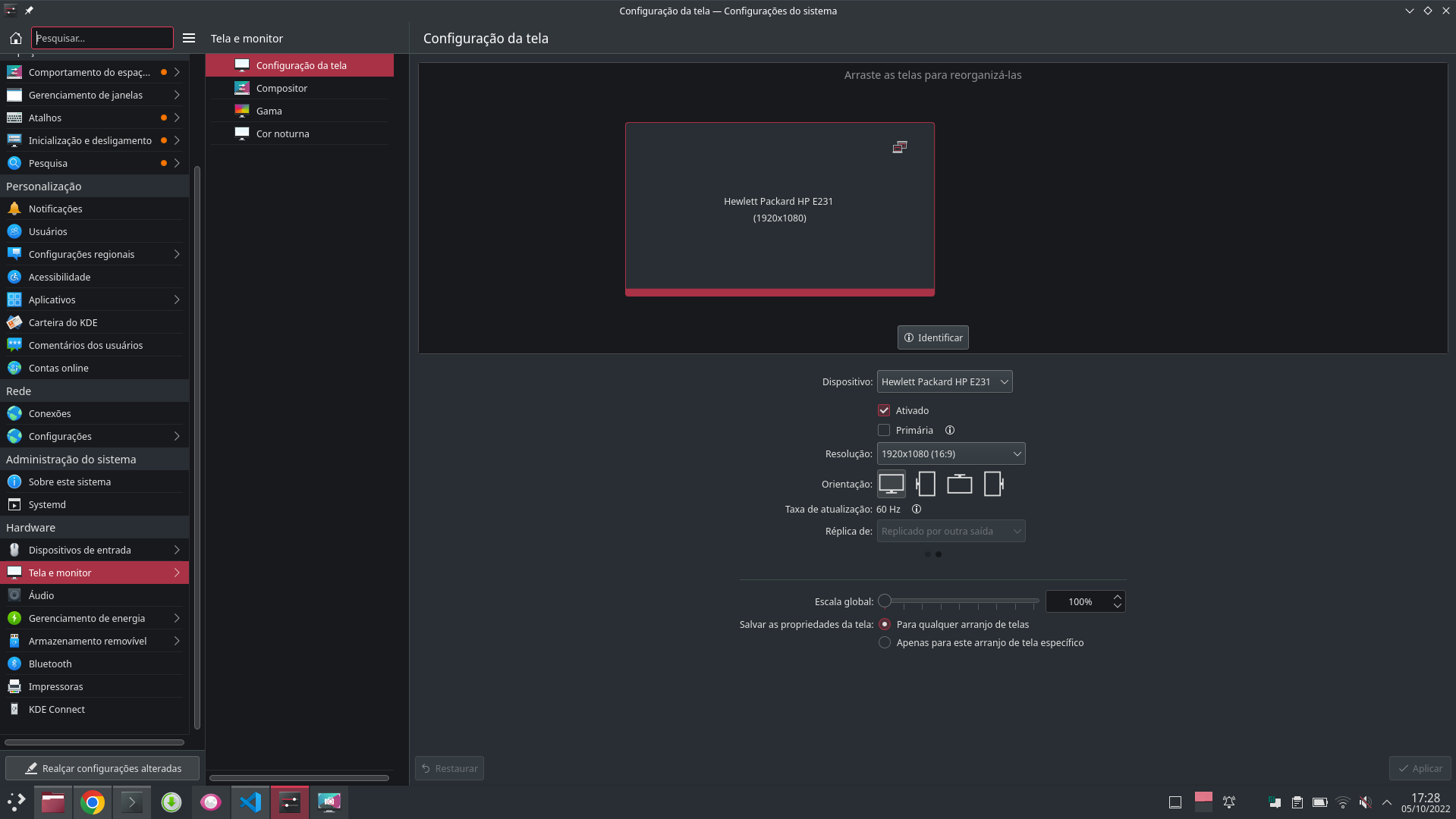
Task: Open the Dispositivo dropdown
Action: coord(945,381)
